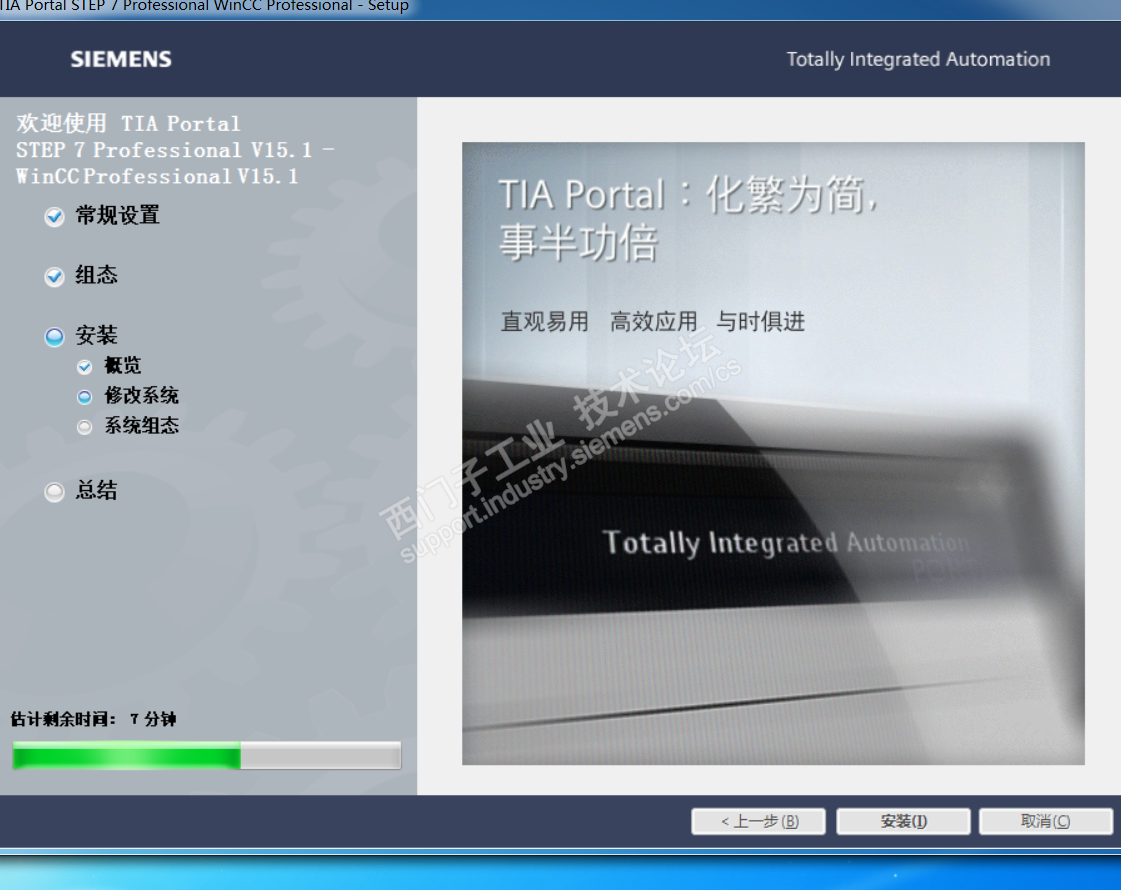Cancel setup with the 取消(C) button
Screen dimensions: 1121x890
click(1046, 821)
